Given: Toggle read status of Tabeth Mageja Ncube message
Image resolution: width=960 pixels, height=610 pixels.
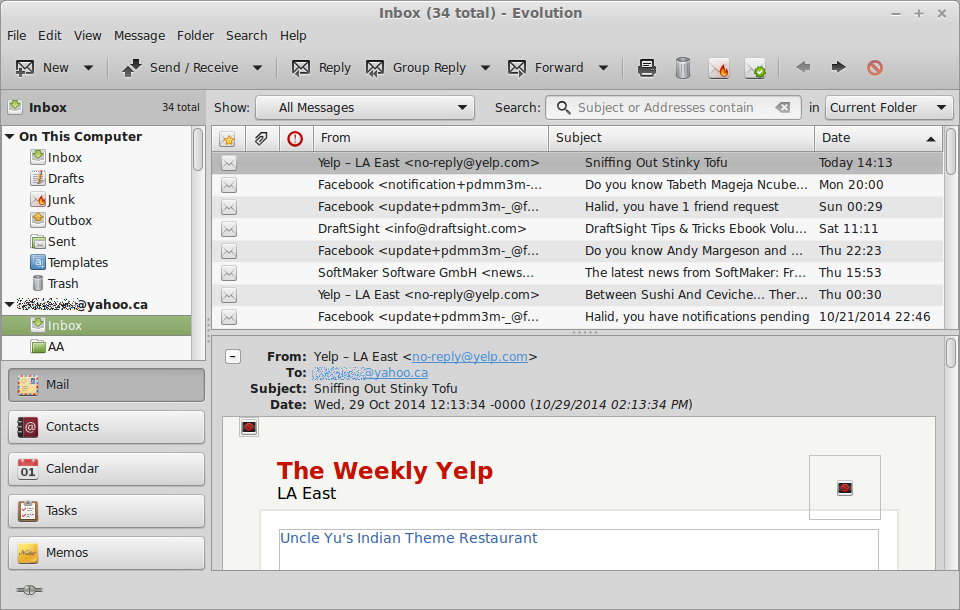Looking at the screenshot, I should [x=229, y=185].
